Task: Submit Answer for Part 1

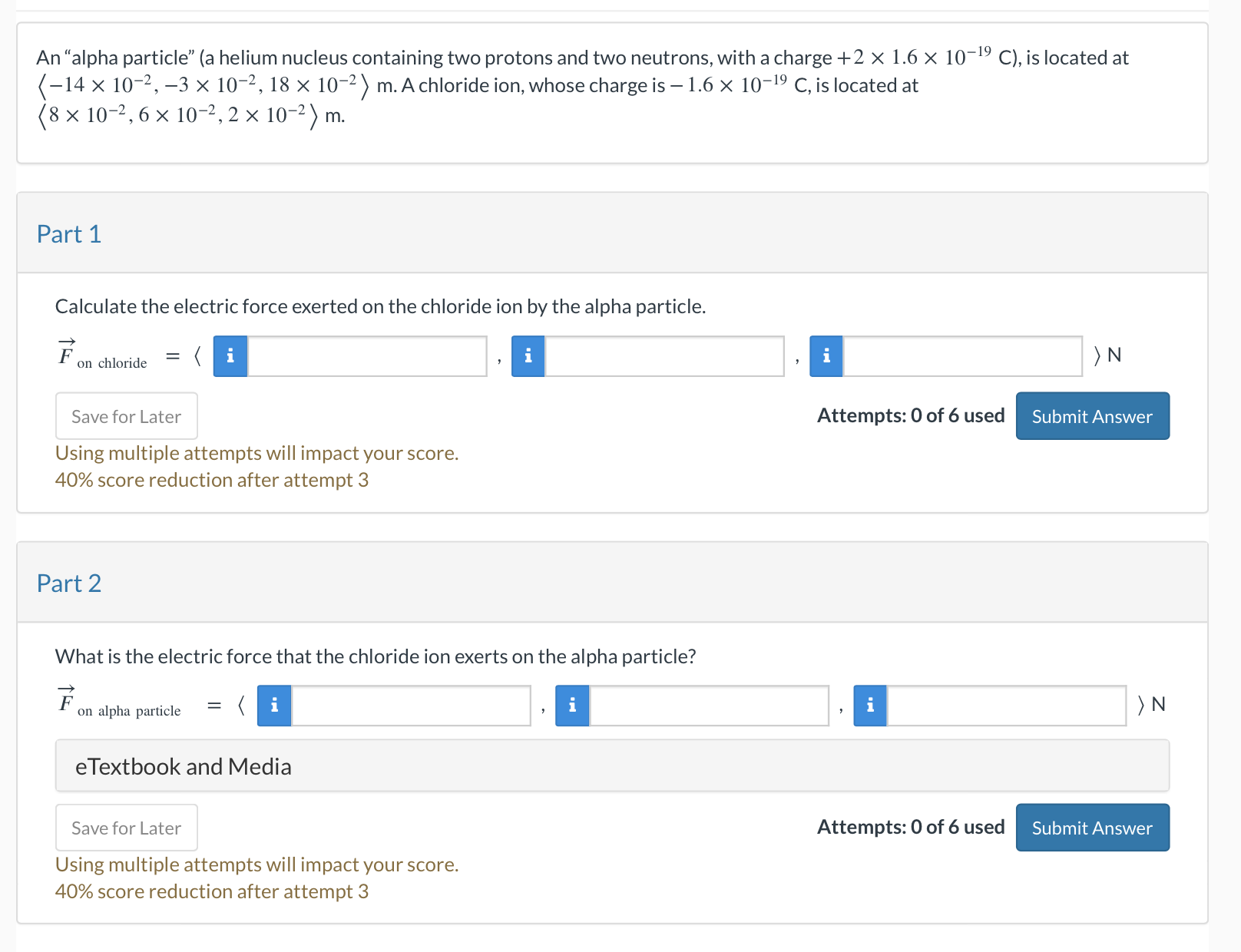Action: pos(1092,415)
